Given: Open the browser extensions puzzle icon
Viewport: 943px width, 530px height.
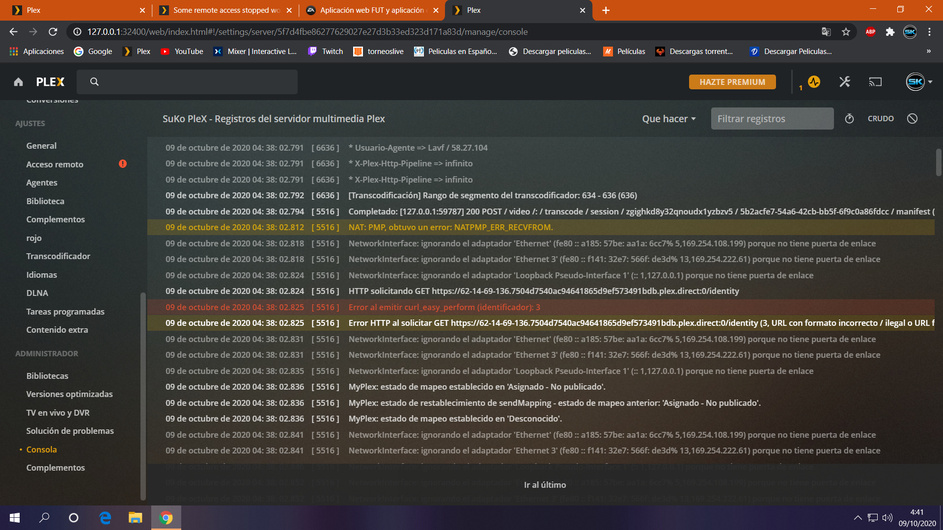Looking at the screenshot, I should tap(890, 32).
